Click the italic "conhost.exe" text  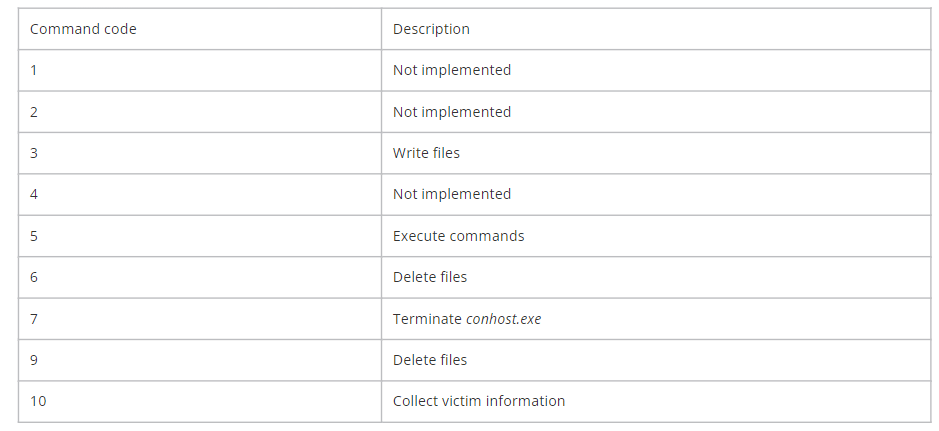point(504,319)
